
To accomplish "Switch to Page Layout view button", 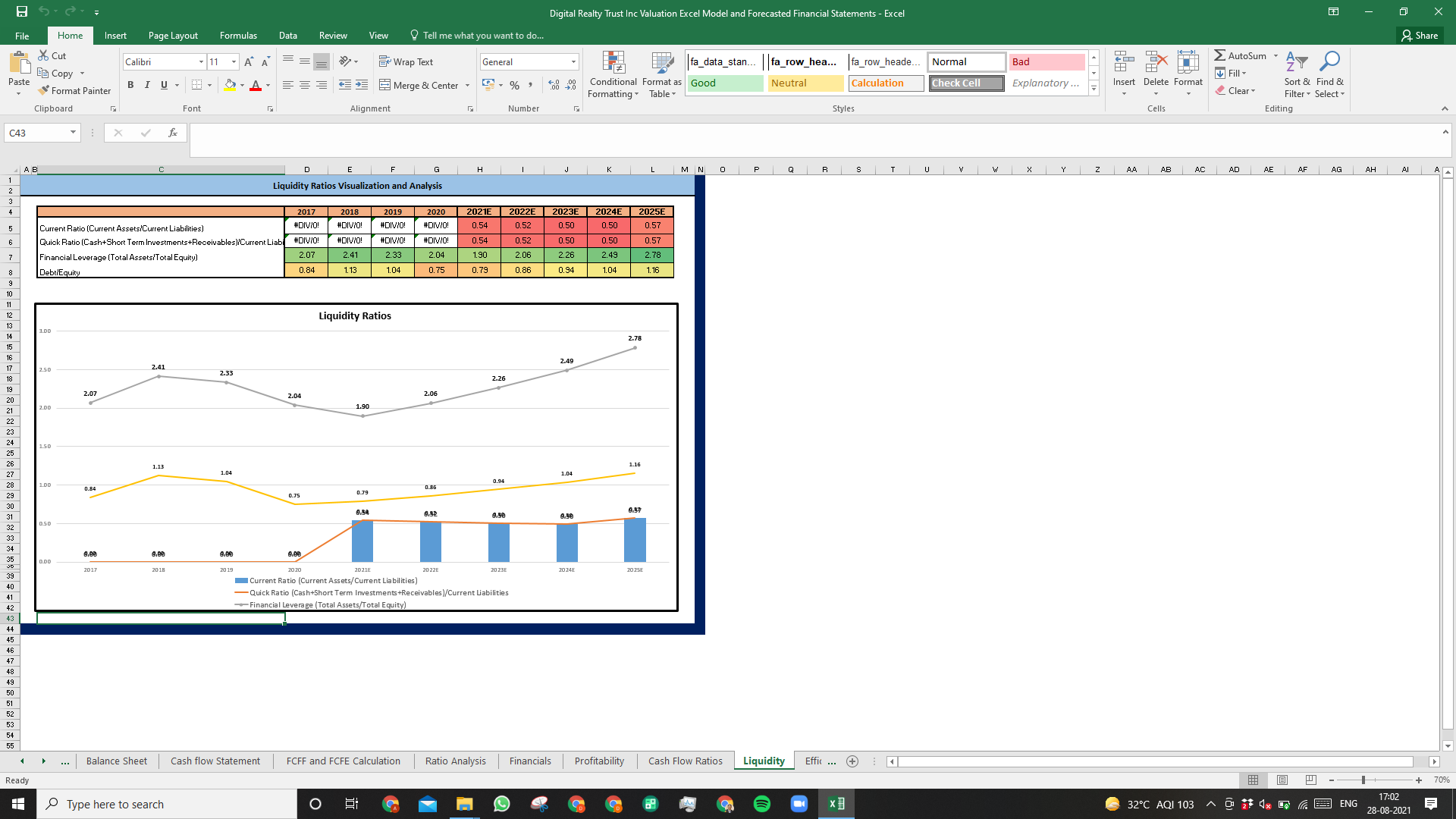I will click(x=1282, y=780).
